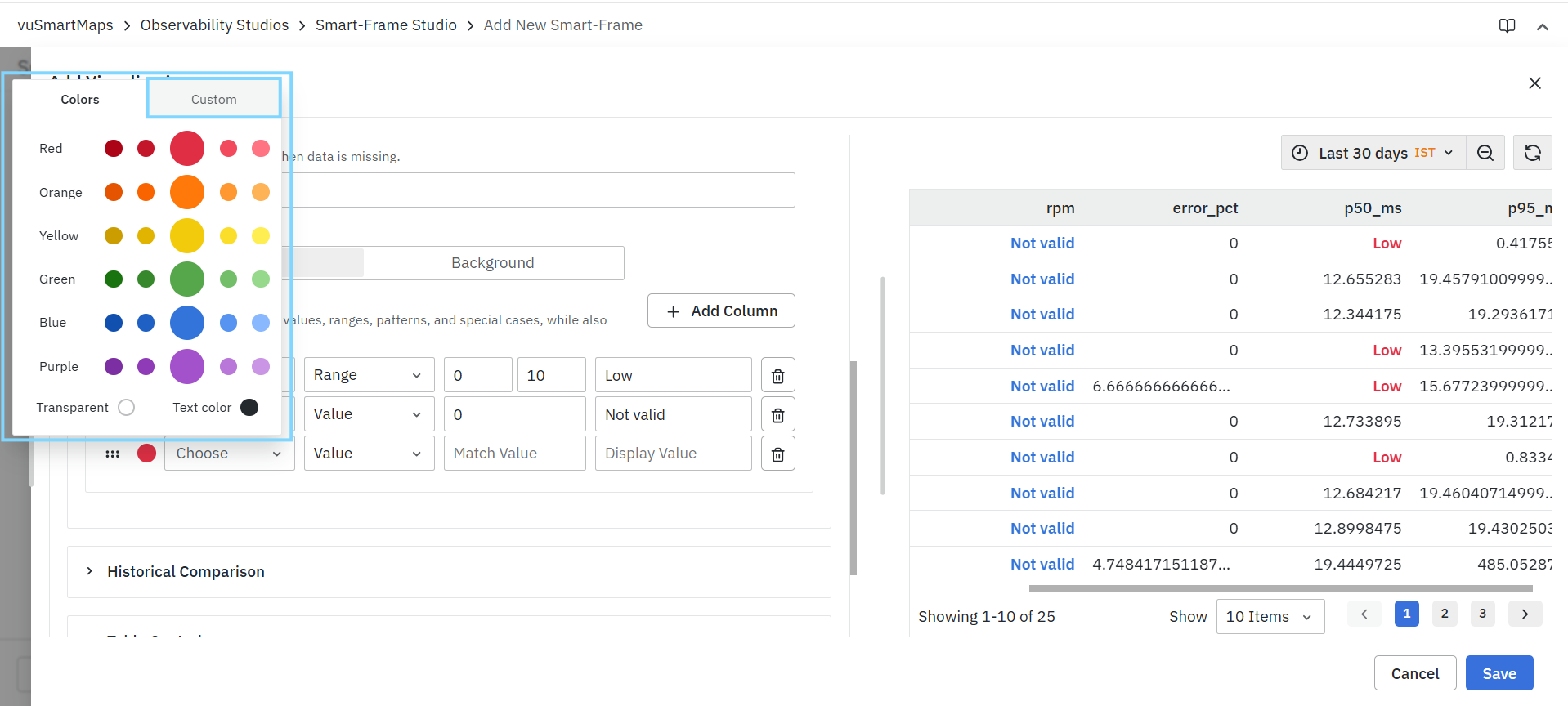Pick the lightest green swatch
The image size is (1568, 706).
(x=261, y=279)
